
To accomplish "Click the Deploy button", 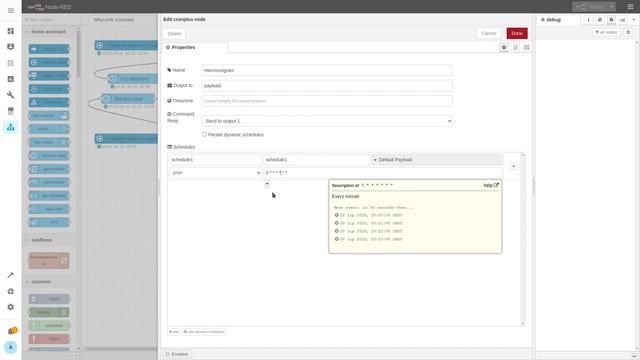I will (x=590, y=7).
